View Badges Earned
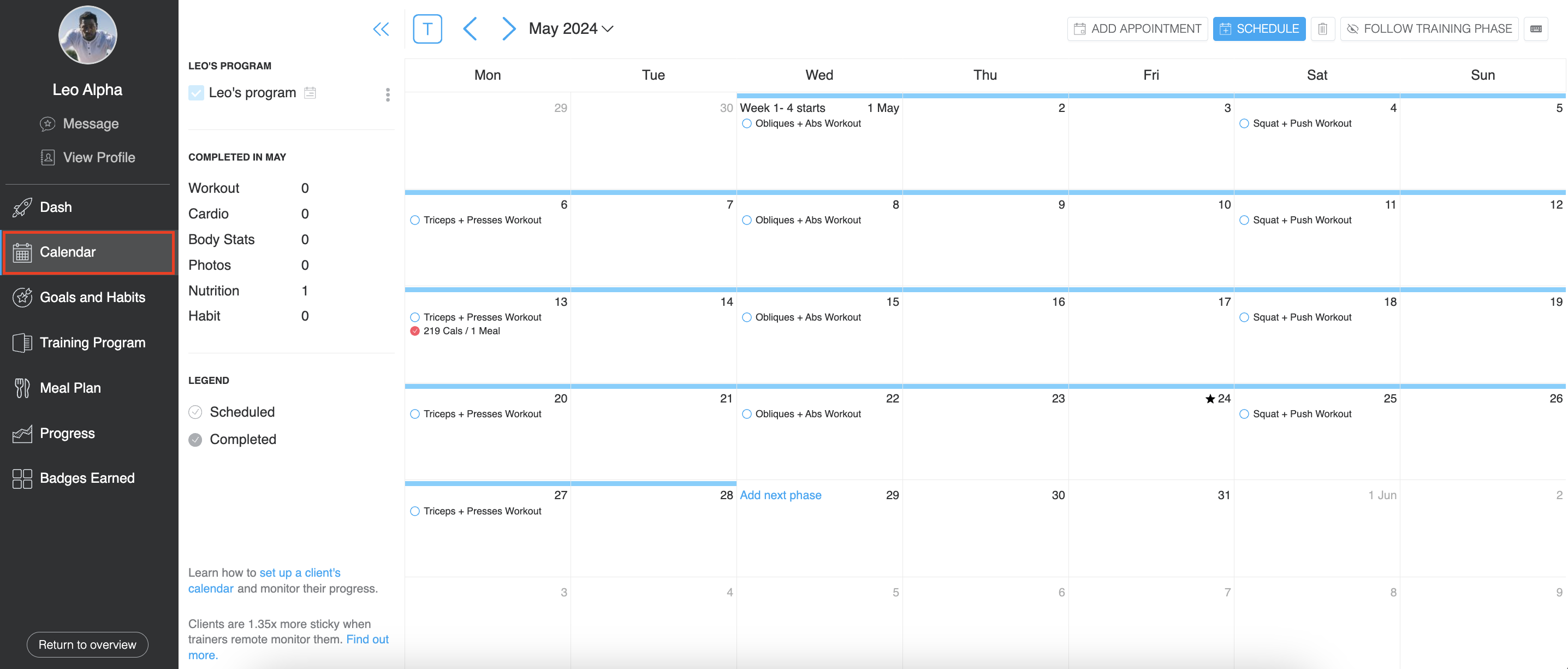Viewport: 1568px width, 669px height. (x=87, y=478)
